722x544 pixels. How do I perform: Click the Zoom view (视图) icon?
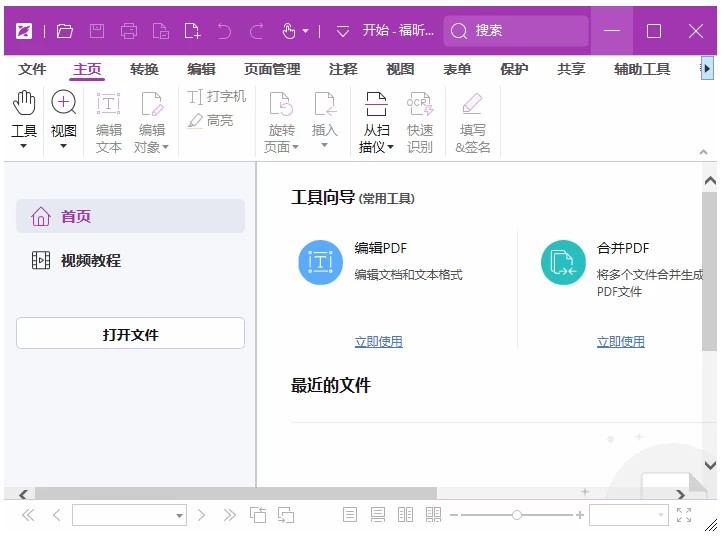pos(64,103)
